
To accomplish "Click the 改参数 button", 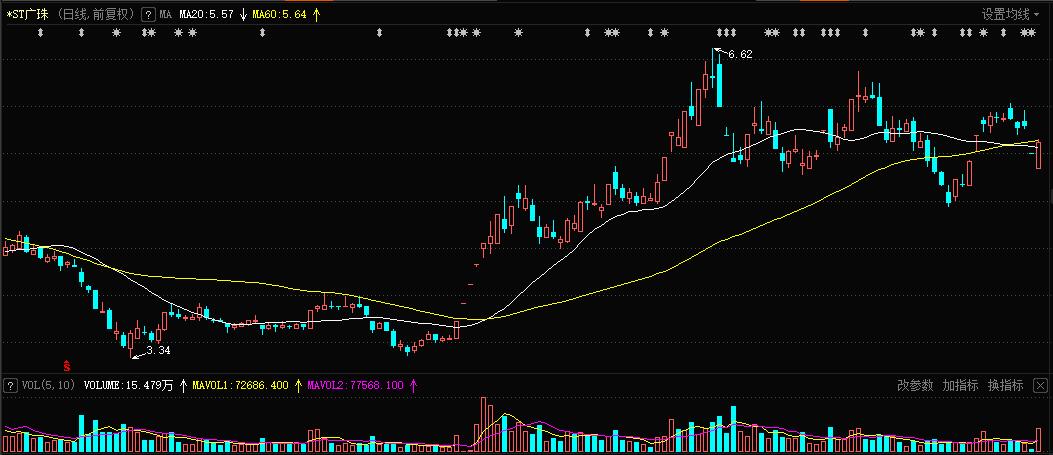I will tap(914, 385).
